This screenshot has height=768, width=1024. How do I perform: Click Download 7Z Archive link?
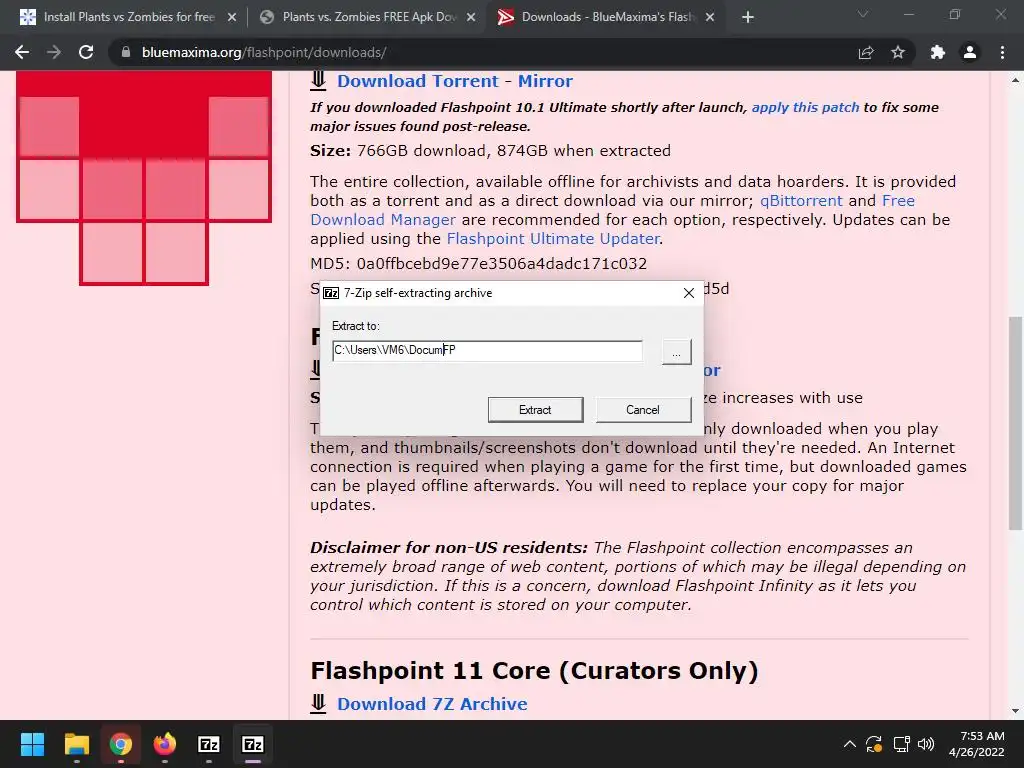tap(432, 704)
